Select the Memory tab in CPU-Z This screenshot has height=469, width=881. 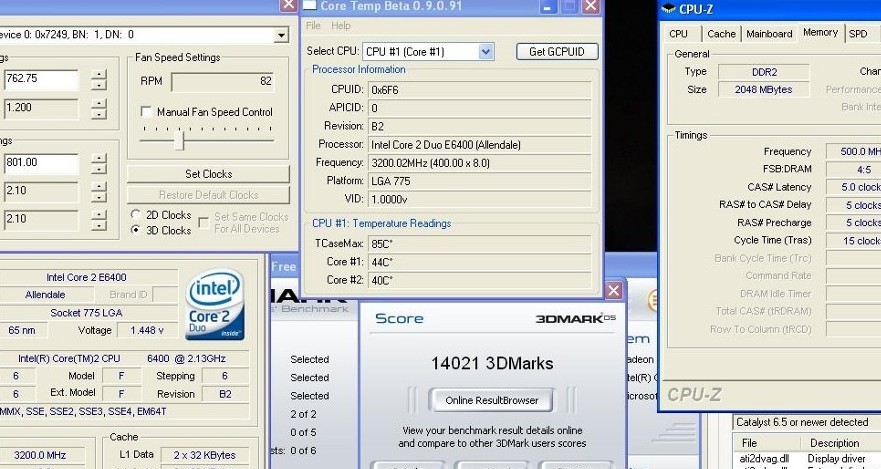tap(820, 33)
